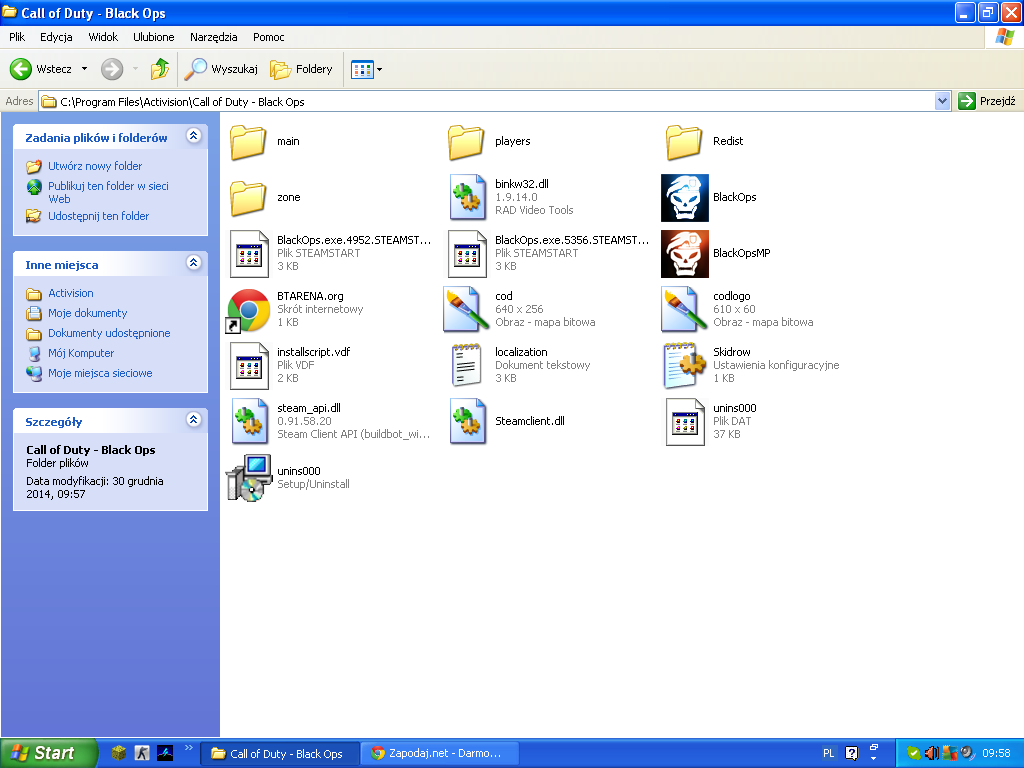The width and height of the screenshot is (1024, 768).
Task: Click Udostępnij ten folder link
Action: (x=99, y=216)
